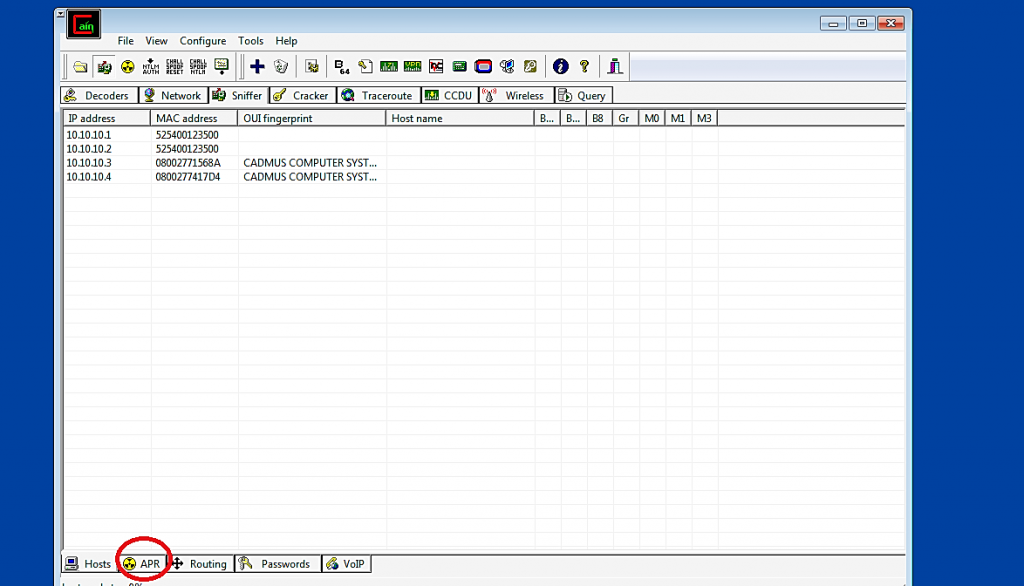
Task: Select the 10.10.10.3 host row
Action: tap(90, 163)
